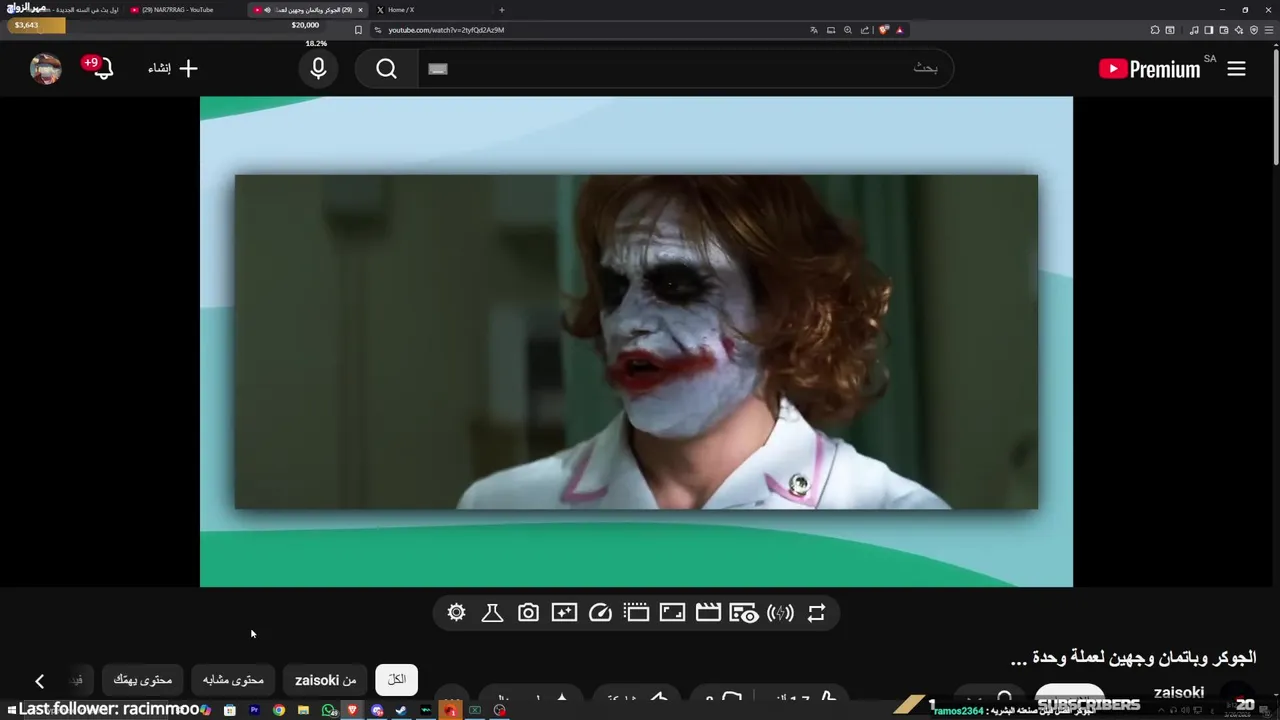
Task: Select the الكل chip
Action: click(x=397, y=680)
